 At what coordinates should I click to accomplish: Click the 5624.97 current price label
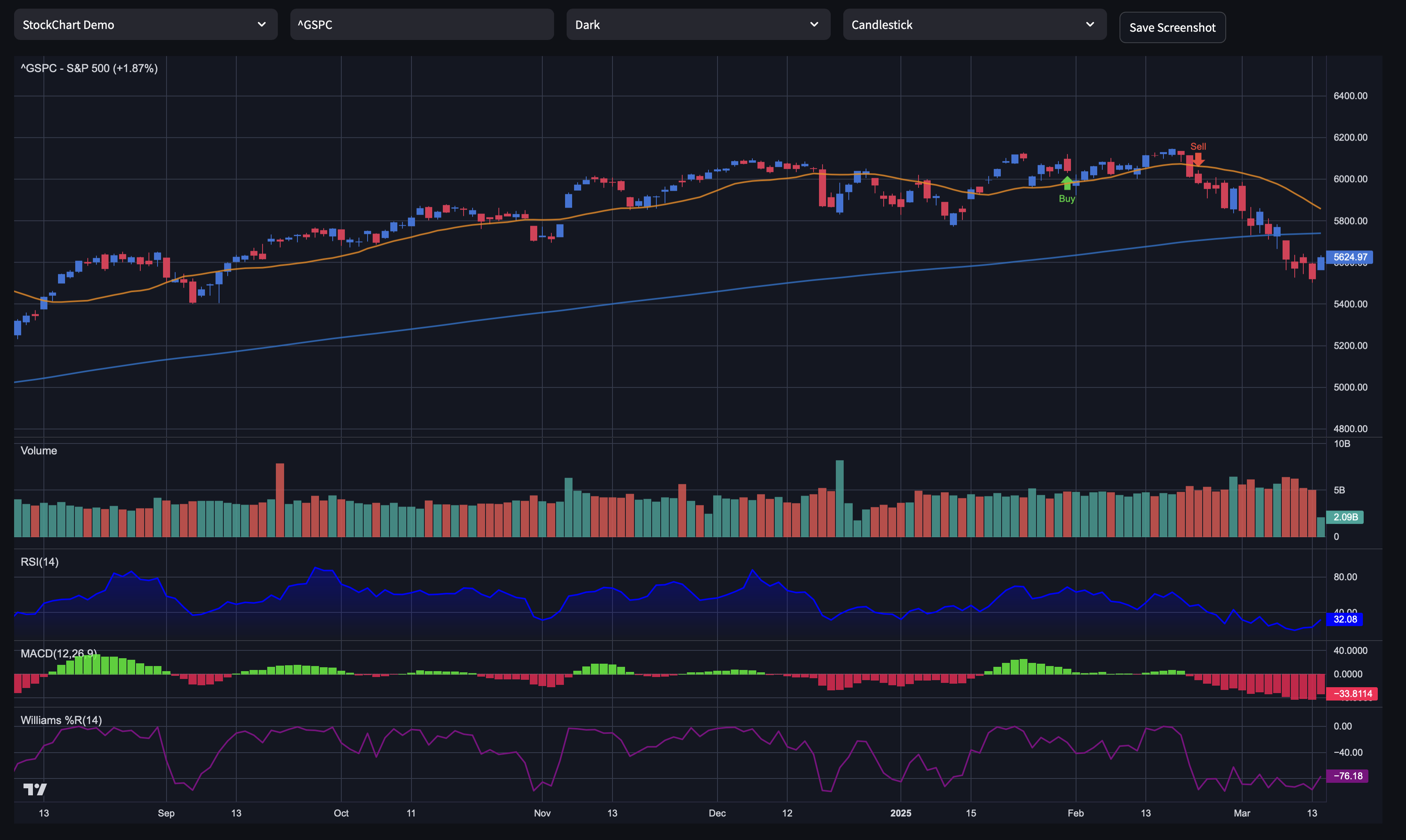click(x=1350, y=257)
